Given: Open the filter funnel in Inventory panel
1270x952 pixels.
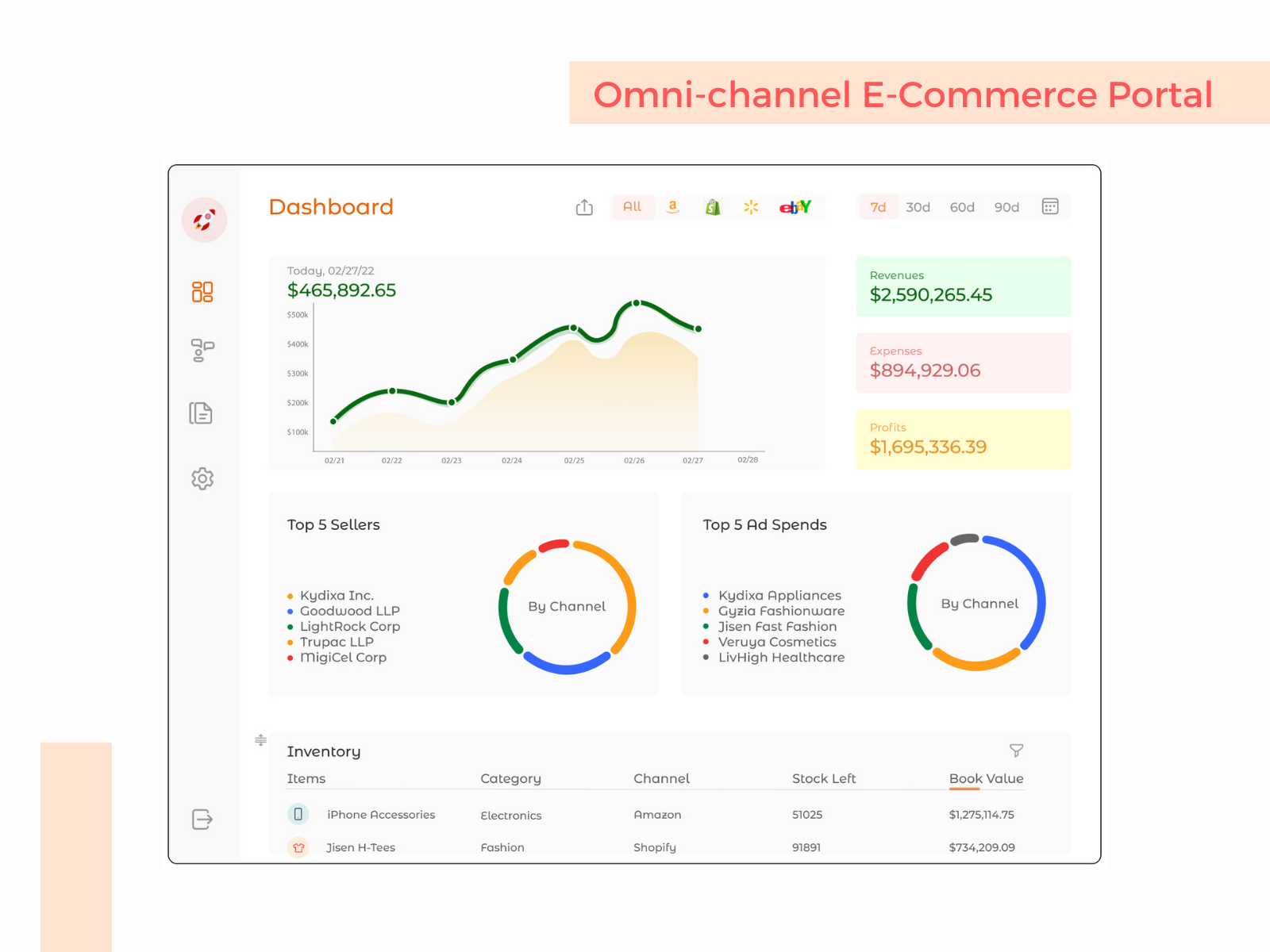Looking at the screenshot, I should [1017, 750].
